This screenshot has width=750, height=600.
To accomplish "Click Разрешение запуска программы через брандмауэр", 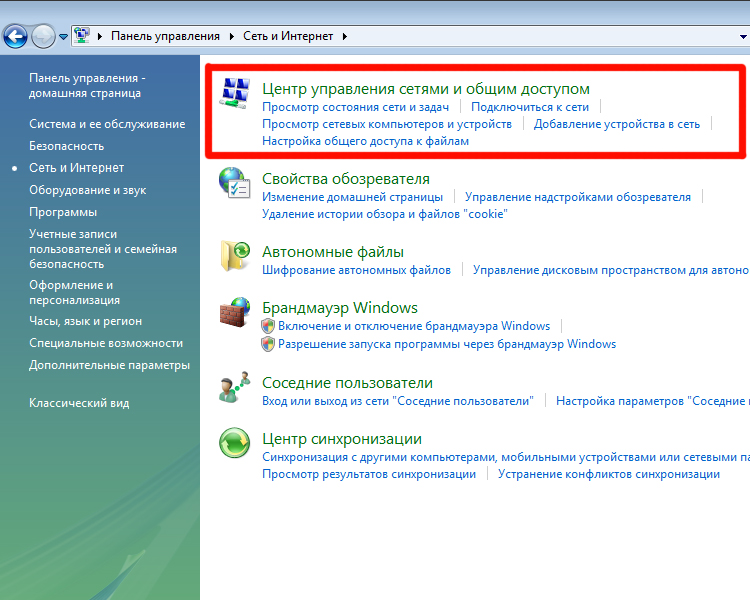I will tap(447, 344).
